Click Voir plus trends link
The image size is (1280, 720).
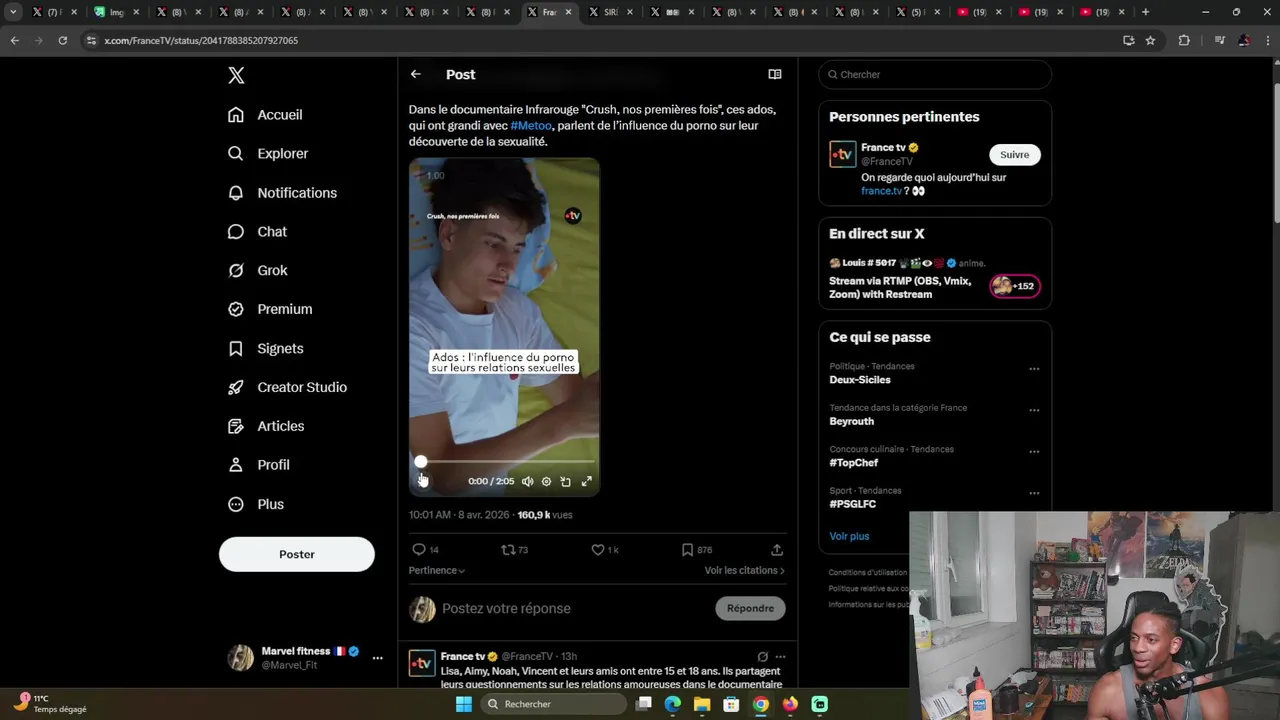click(849, 537)
